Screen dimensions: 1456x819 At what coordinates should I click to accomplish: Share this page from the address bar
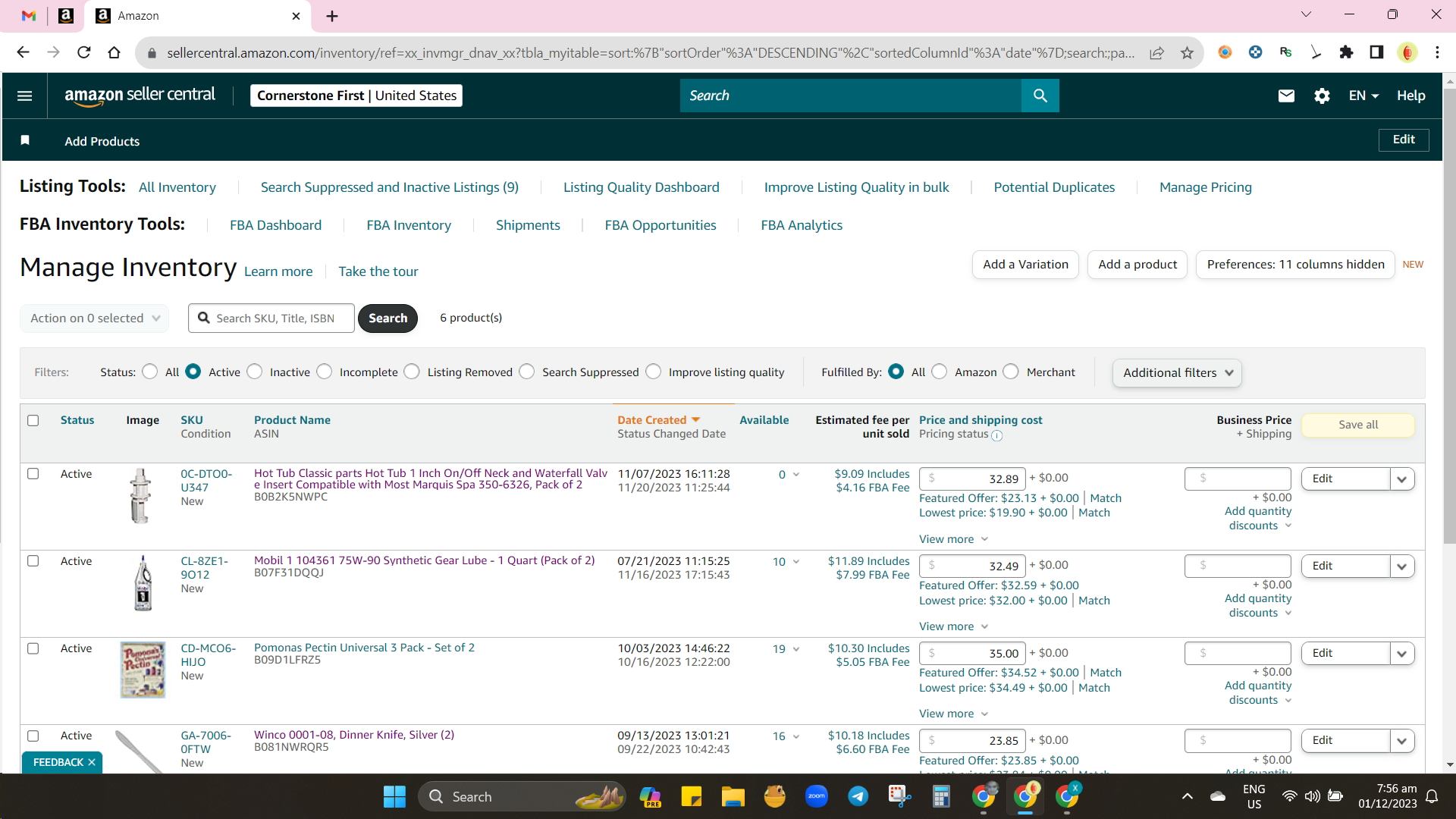1156,52
